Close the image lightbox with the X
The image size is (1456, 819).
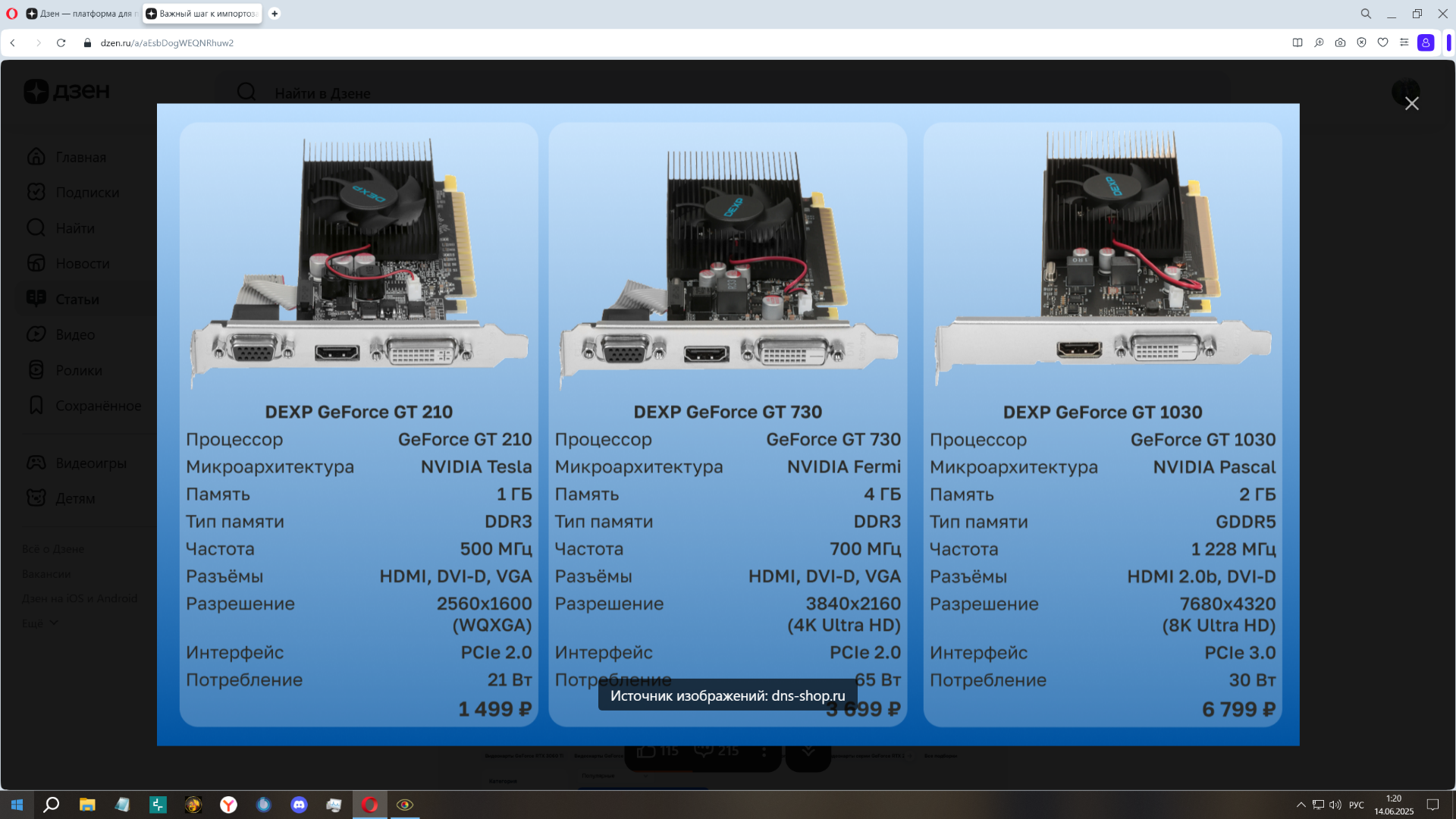coord(1411,103)
